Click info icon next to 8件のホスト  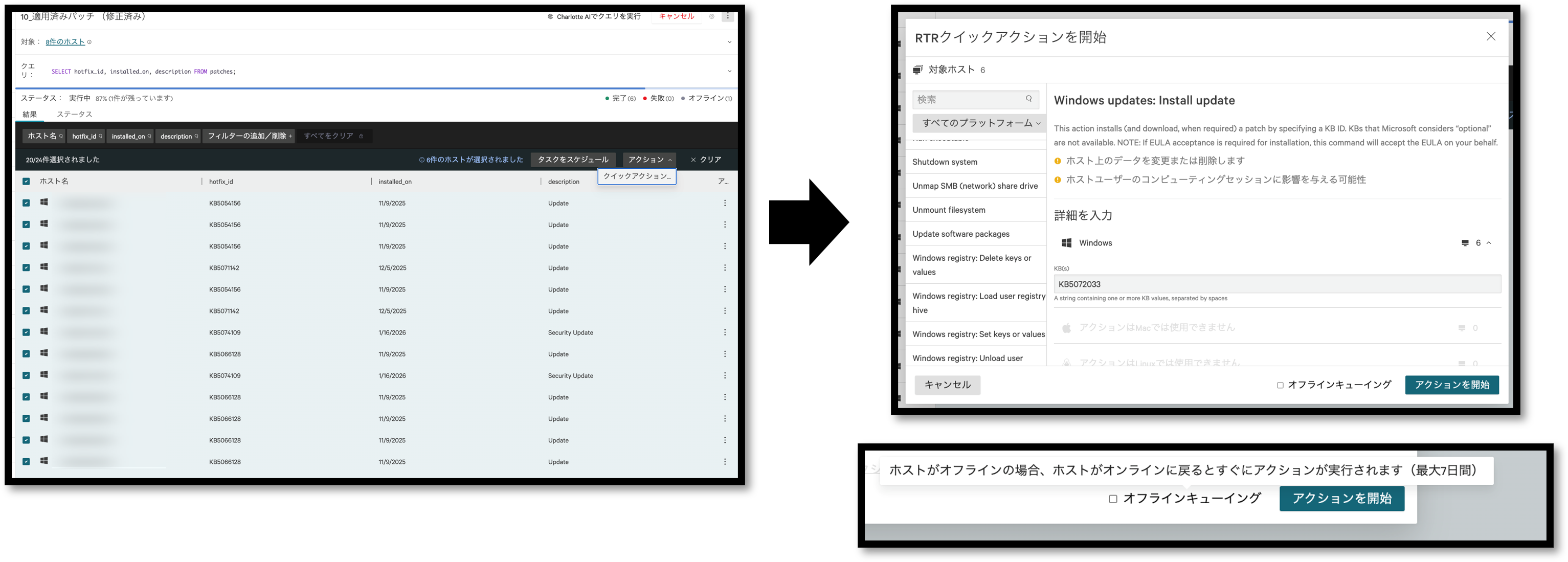click(89, 42)
